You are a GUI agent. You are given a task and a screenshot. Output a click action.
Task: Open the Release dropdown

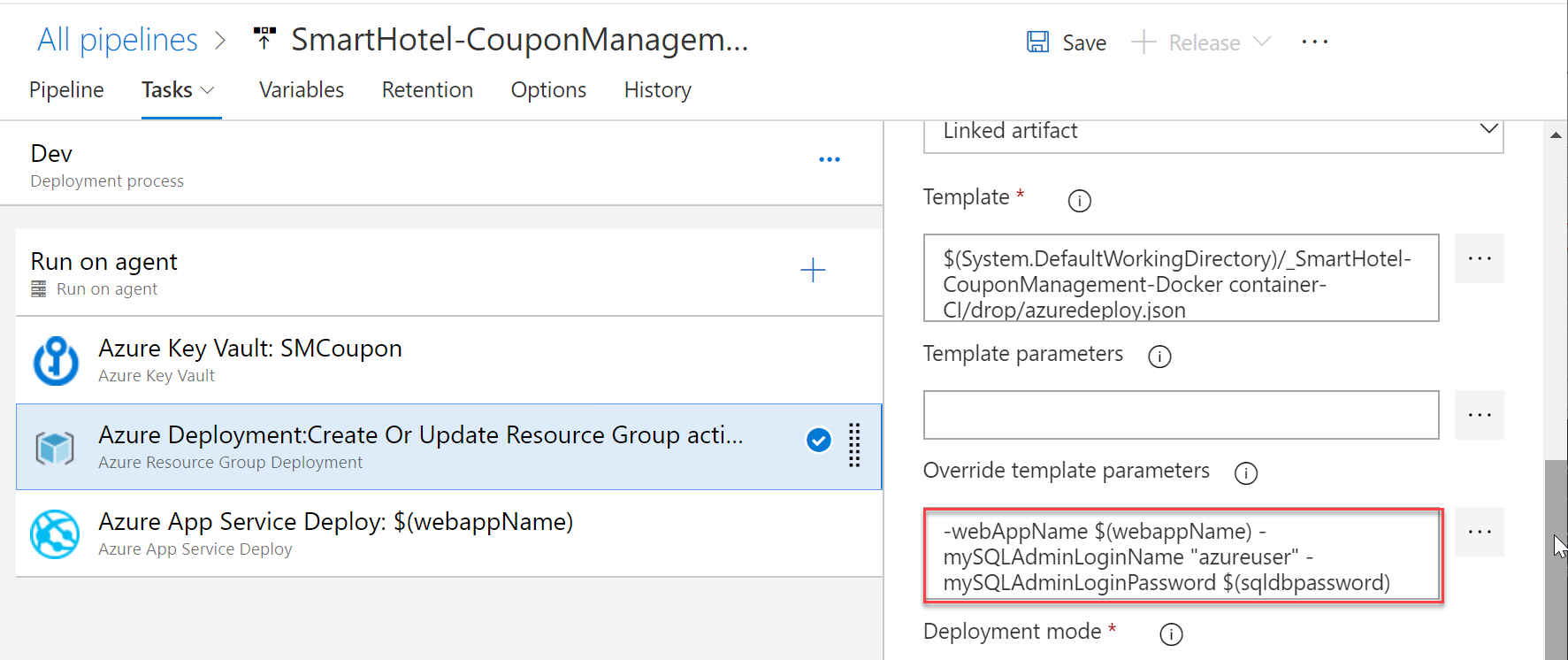tap(1201, 42)
